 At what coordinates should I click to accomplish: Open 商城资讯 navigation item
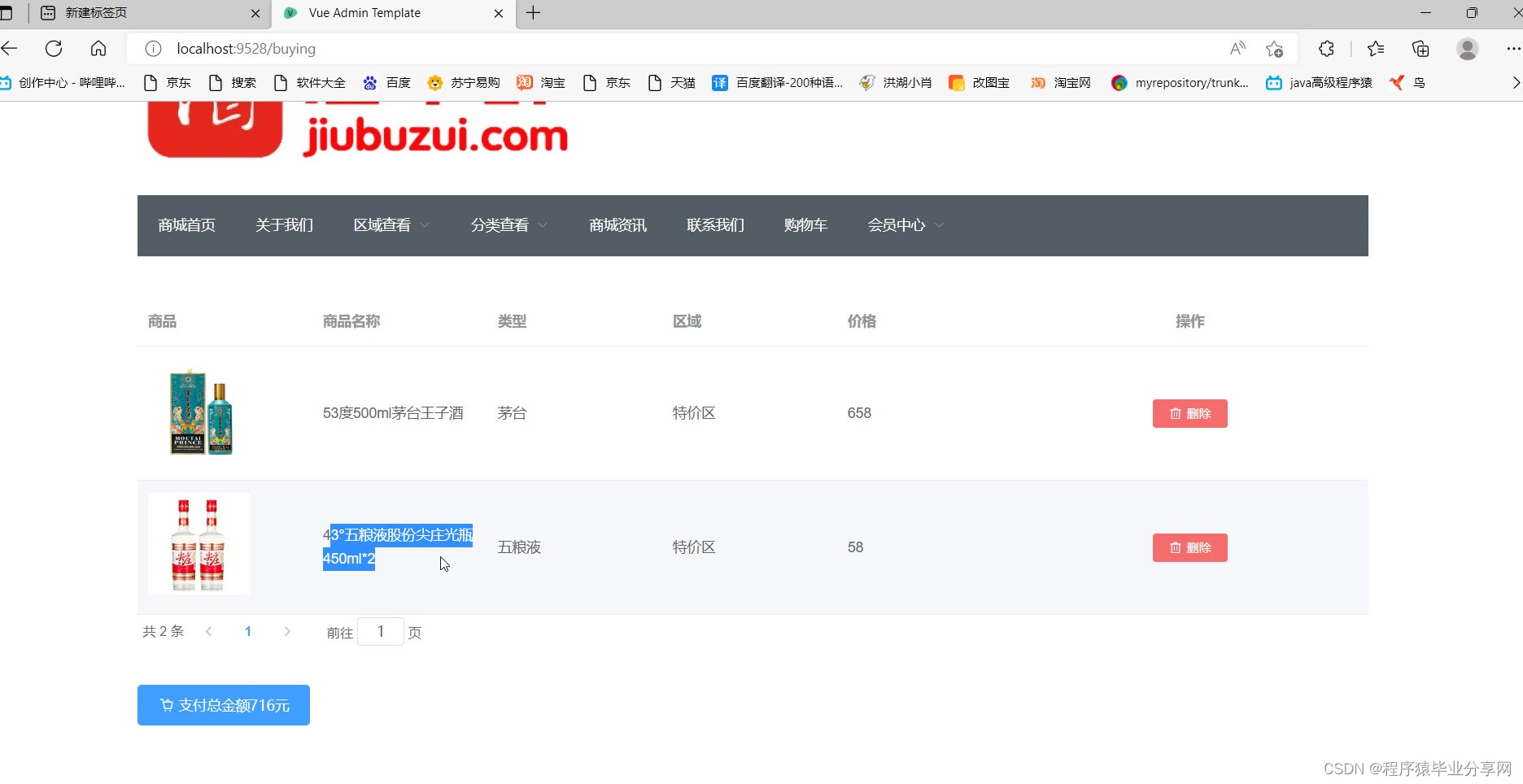(x=618, y=225)
